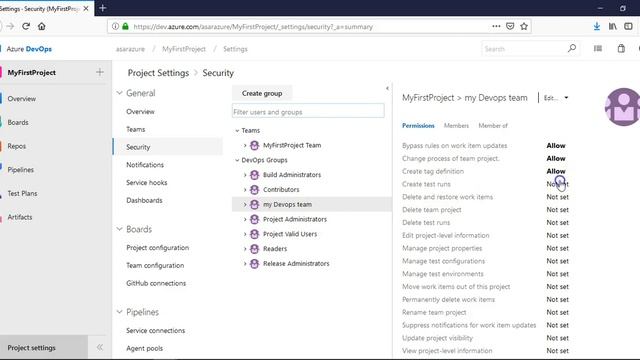Open a new browser tab
The image size is (640, 360).
(102, 8)
